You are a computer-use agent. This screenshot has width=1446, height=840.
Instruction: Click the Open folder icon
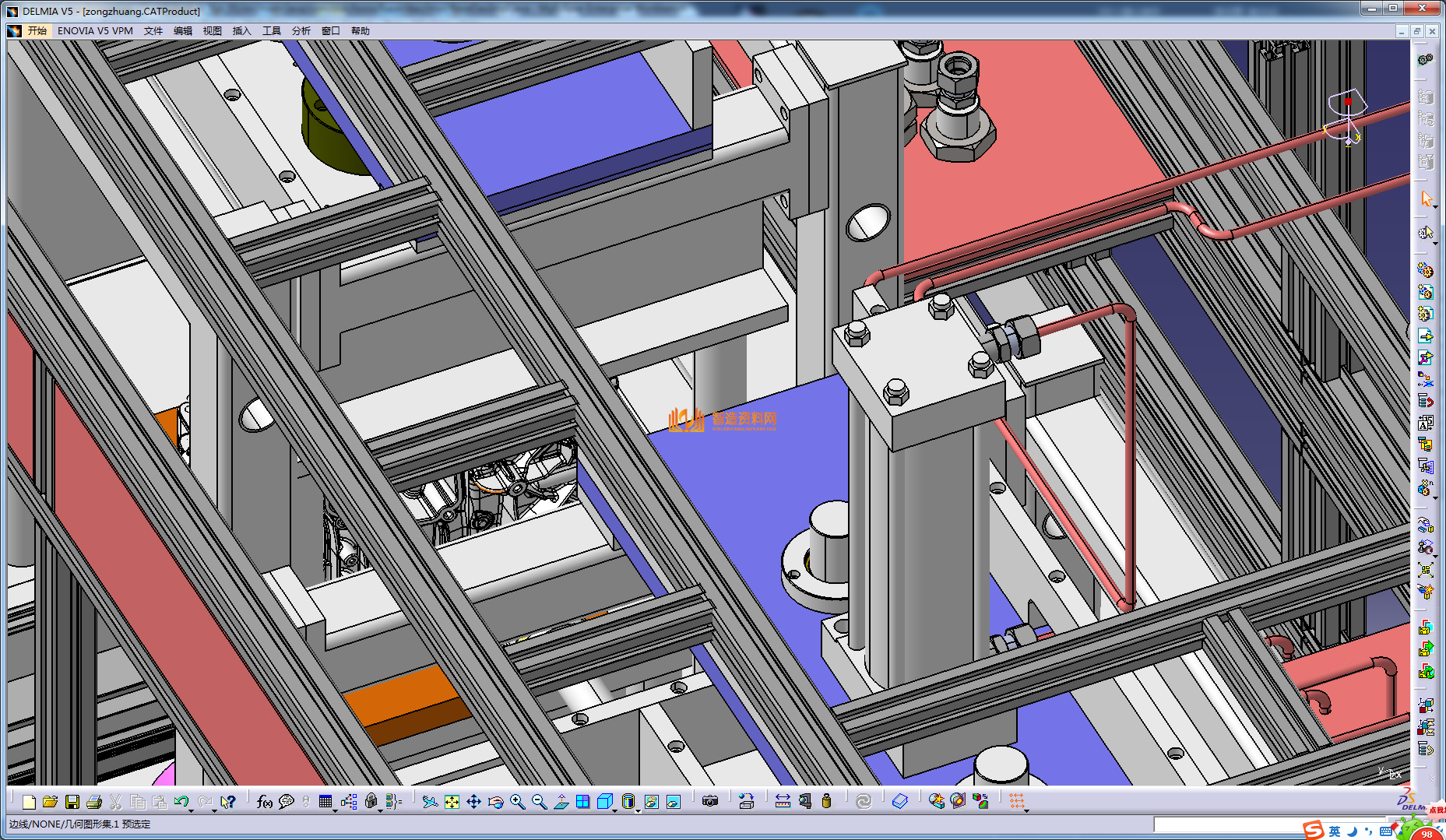coord(51,802)
